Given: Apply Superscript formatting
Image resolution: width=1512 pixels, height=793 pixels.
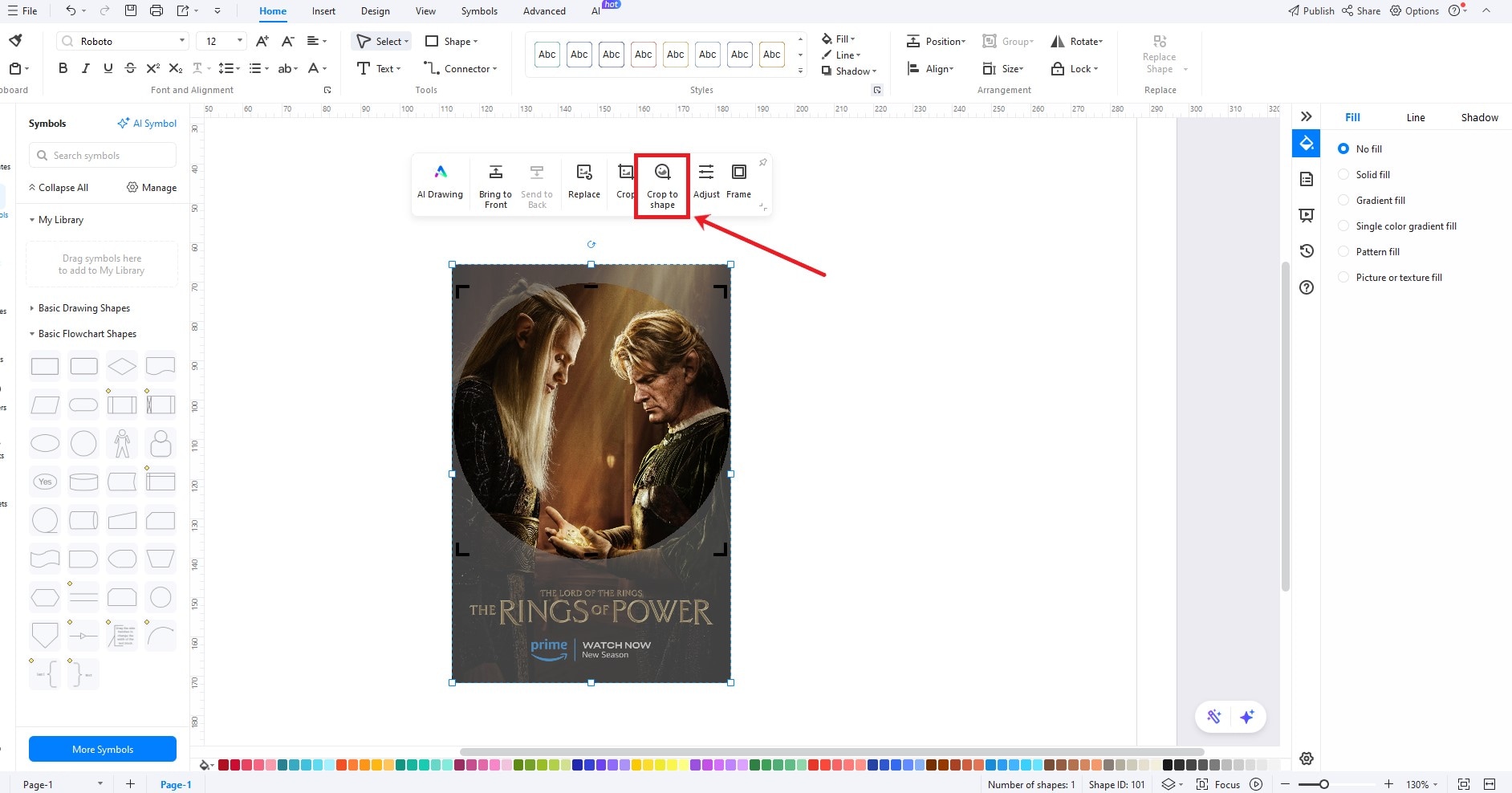Looking at the screenshot, I should click(x=152, y=68).
